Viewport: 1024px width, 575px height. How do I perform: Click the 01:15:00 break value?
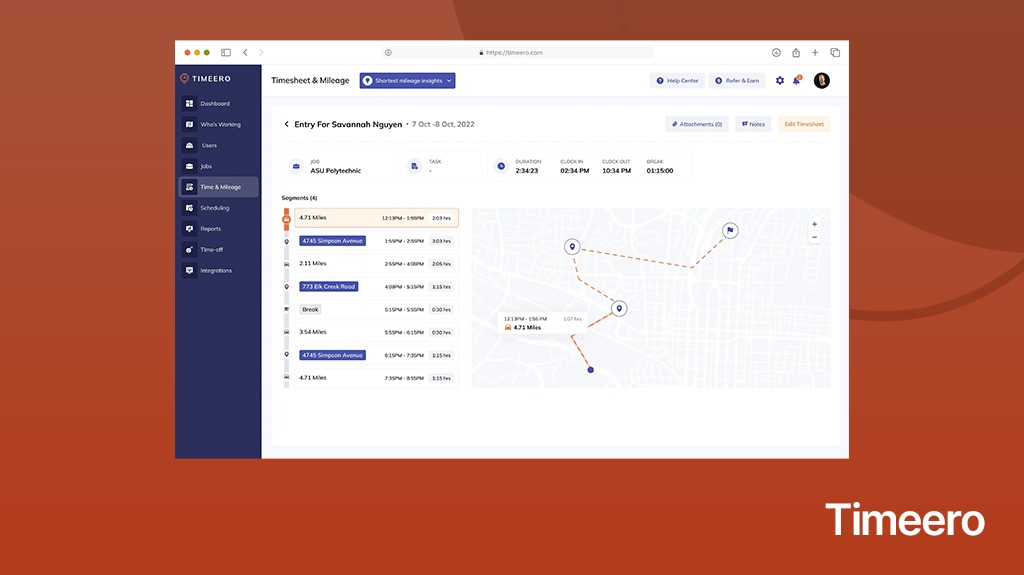660,171
